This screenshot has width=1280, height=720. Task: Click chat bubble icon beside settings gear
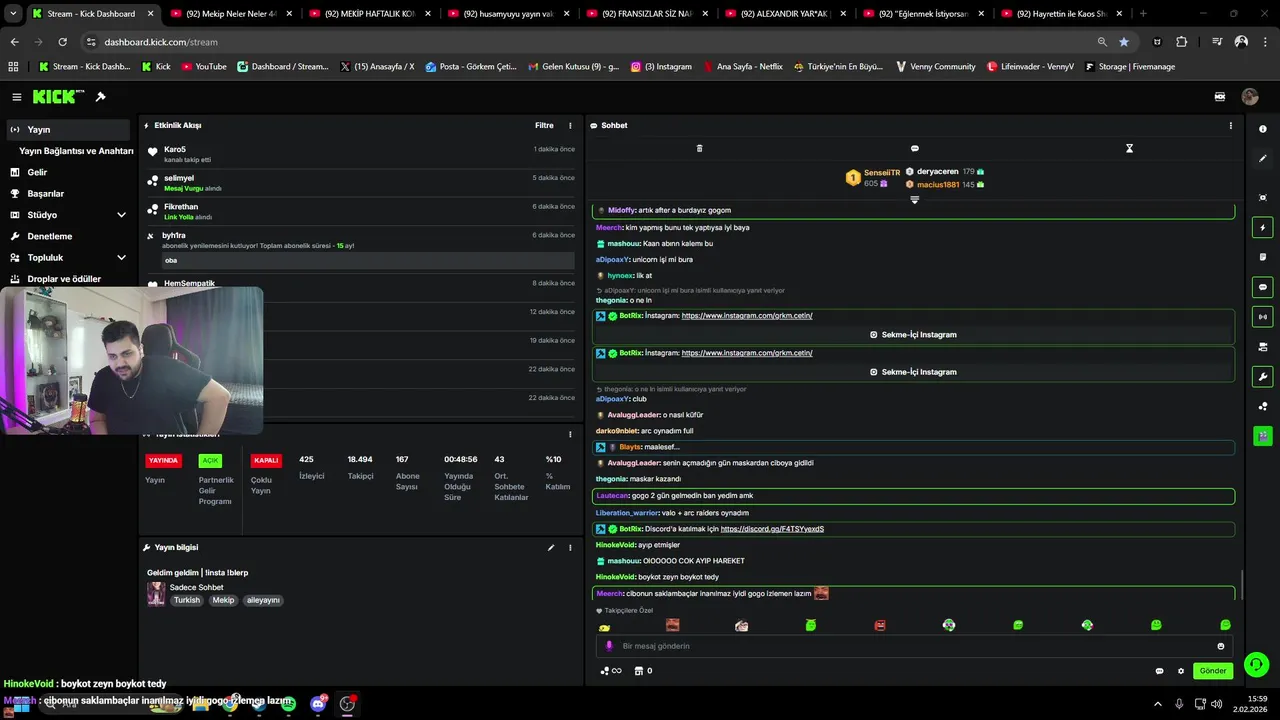[x=1159, y=671]
